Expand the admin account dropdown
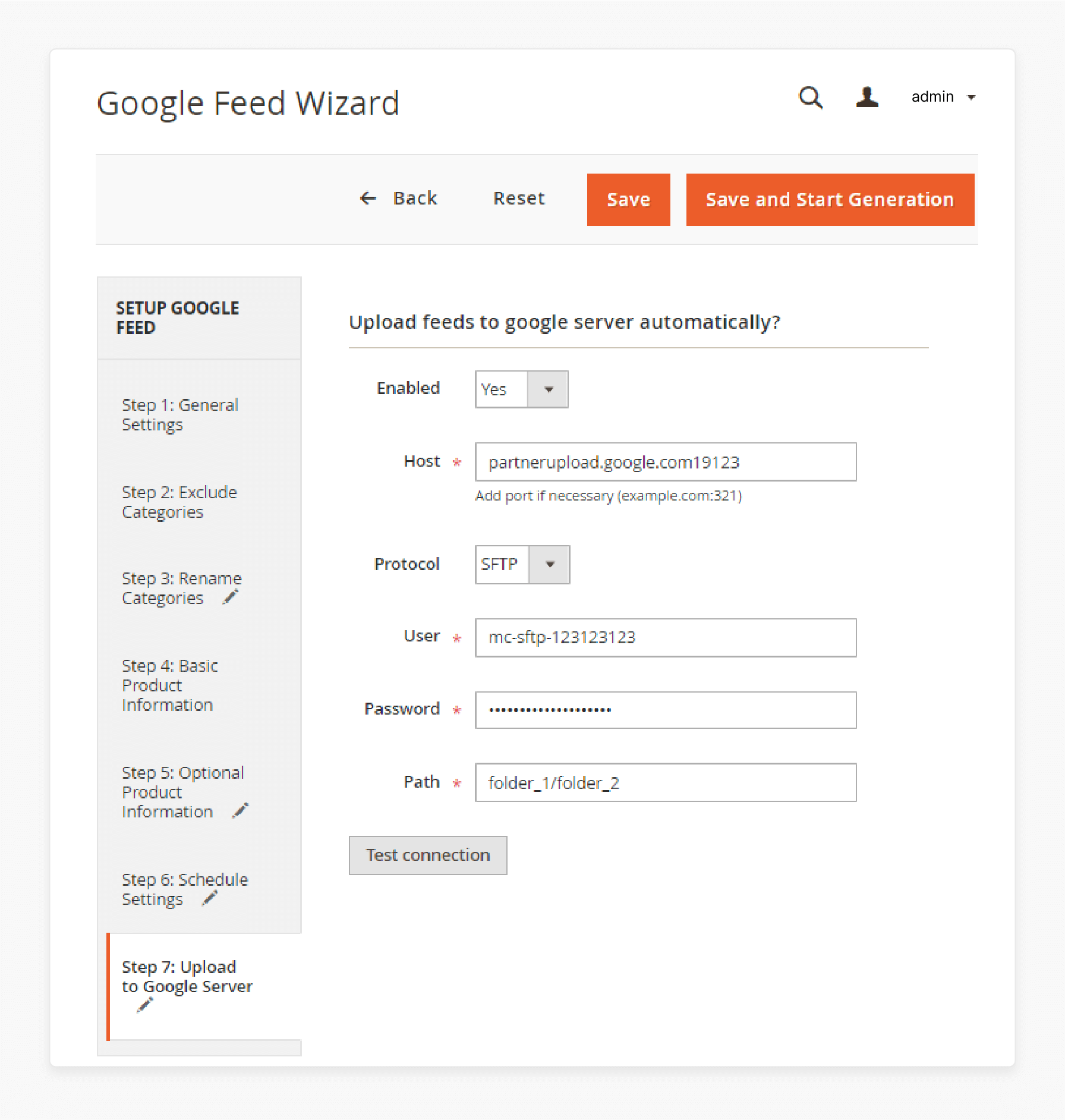The image size is (1065, 1120). point(943,97)
